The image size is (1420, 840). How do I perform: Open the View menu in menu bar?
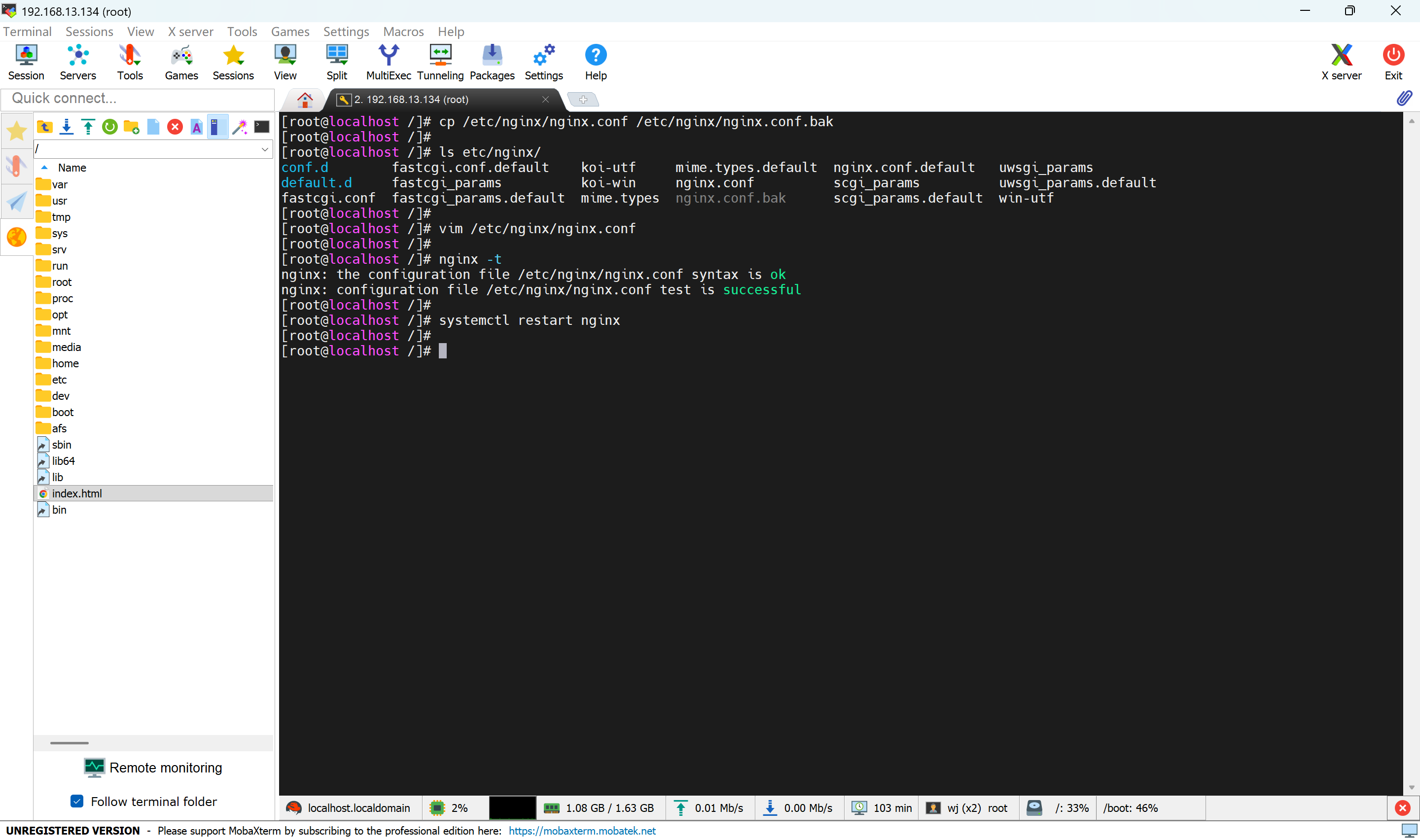tap(141, 32)
